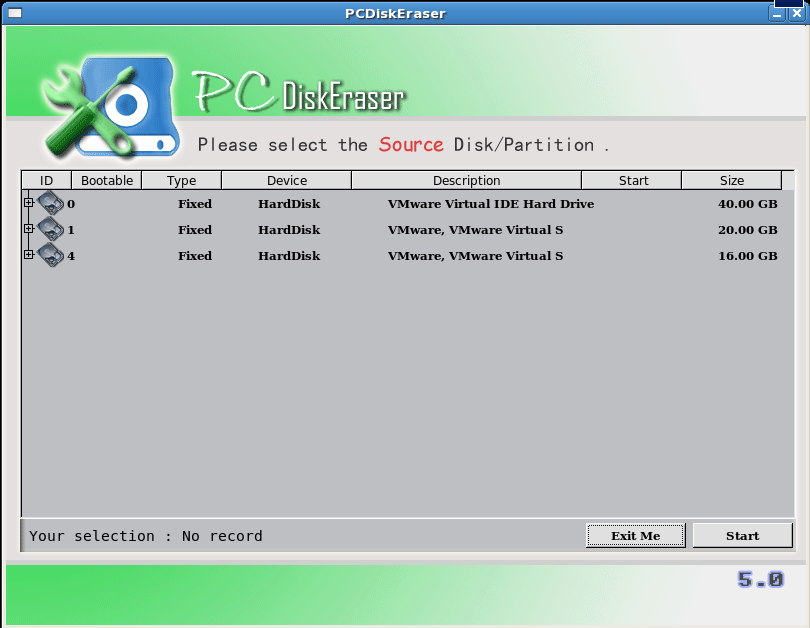Screen dimensions: 810x628
Task: Select the 16.00 GB size cell
Action: click(747, 256)
